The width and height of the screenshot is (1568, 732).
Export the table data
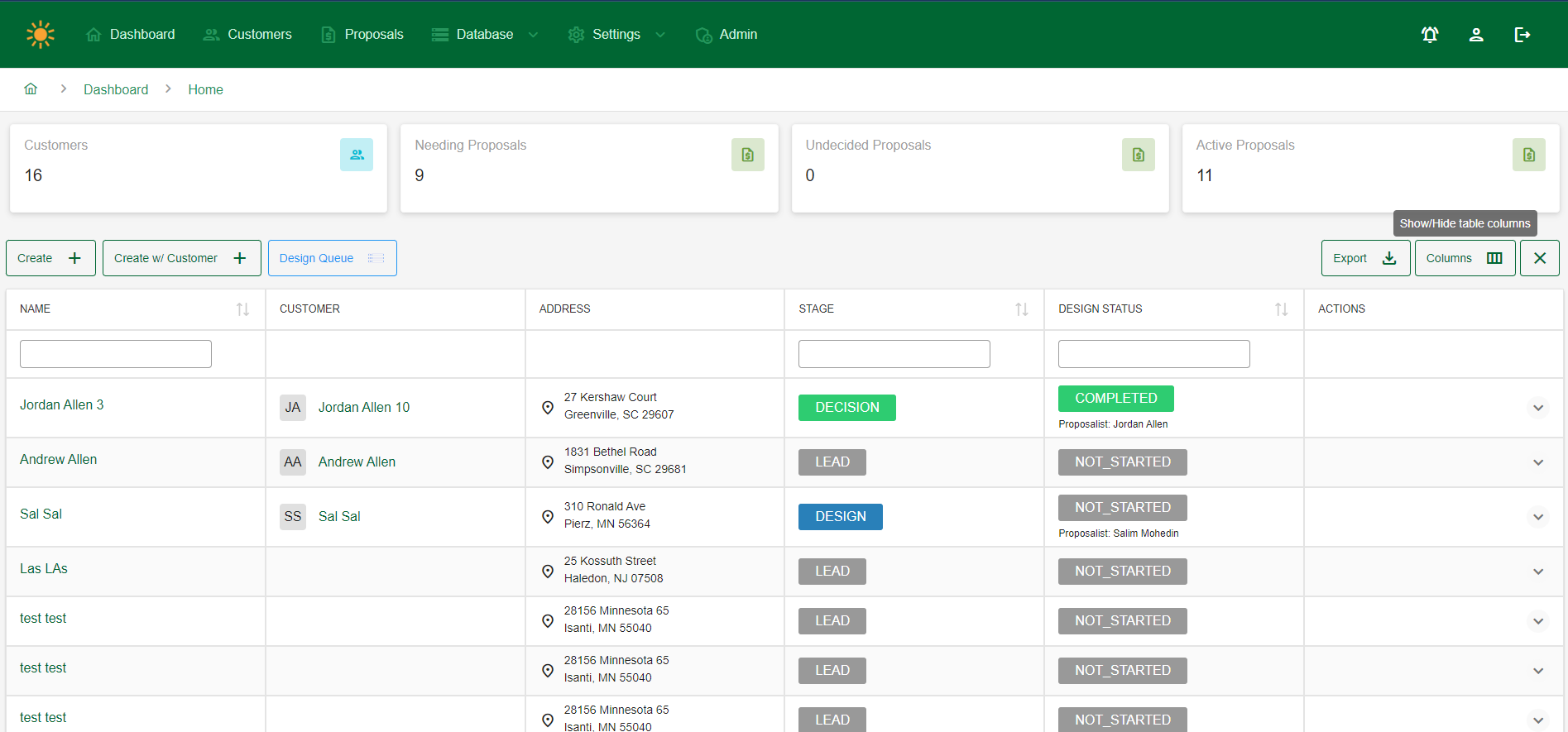tap(1364, 258)
